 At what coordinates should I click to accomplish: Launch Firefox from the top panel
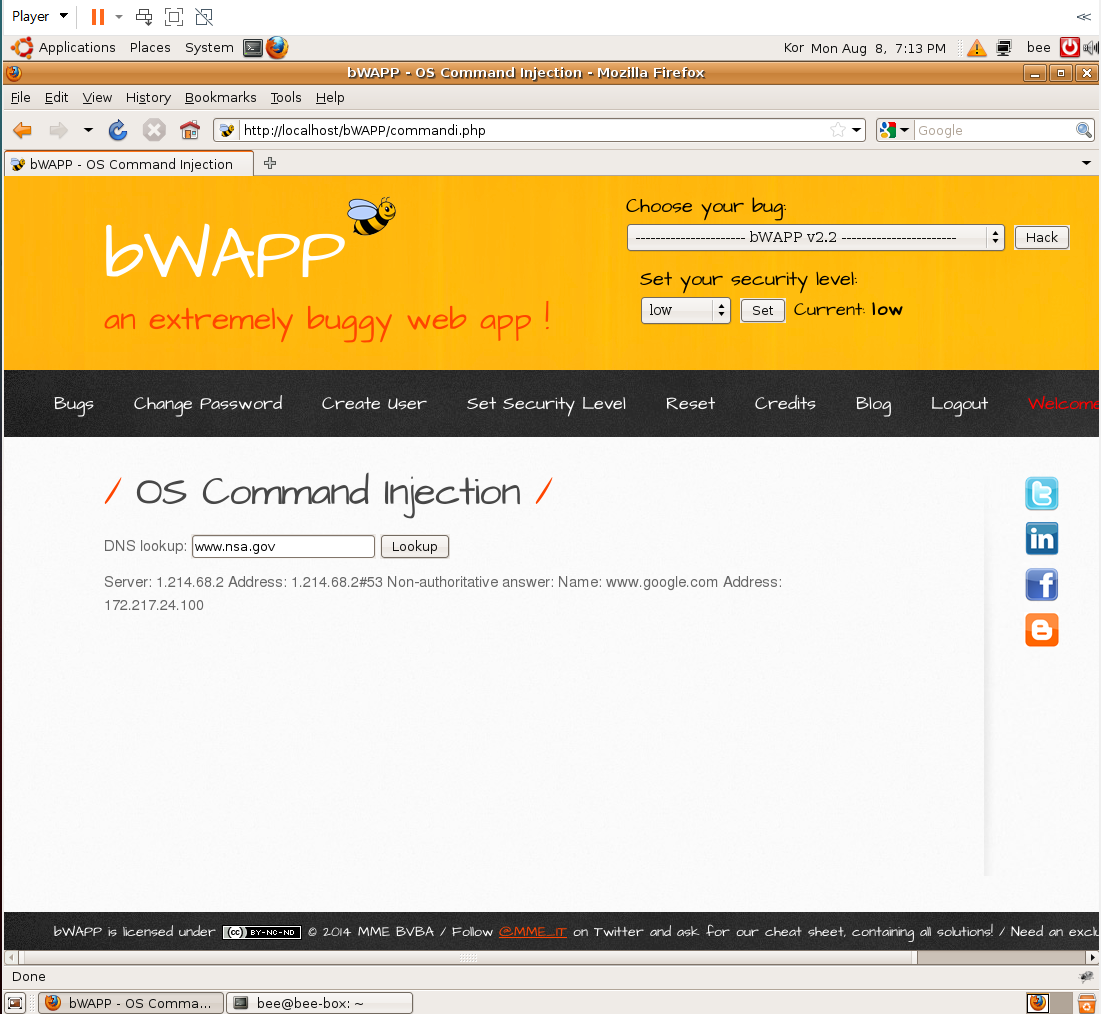pyautogui.click(x=277, y=48)
